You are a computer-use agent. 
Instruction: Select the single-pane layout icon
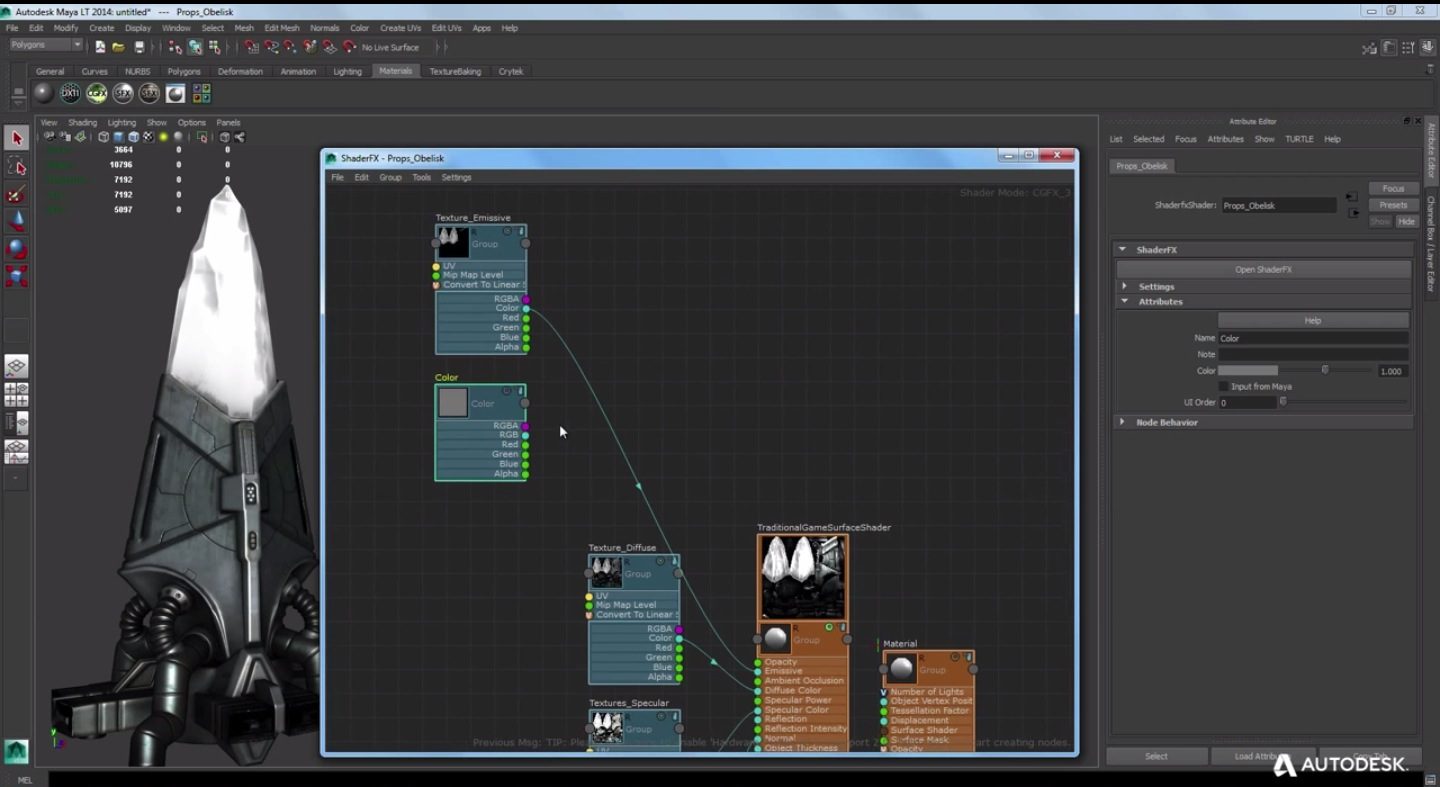pyautogui.click(x=16, y=366)
